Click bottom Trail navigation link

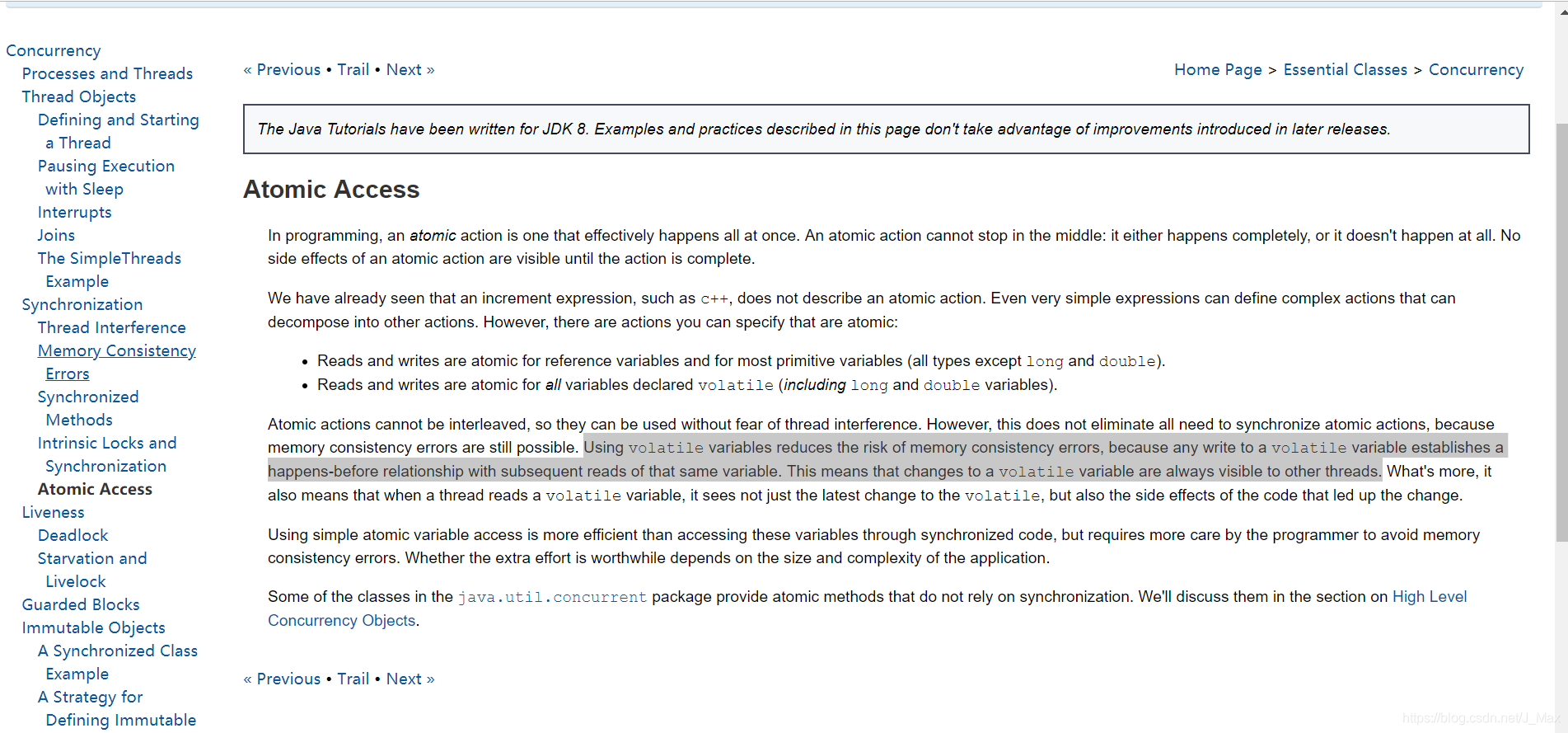pos(353,679)
